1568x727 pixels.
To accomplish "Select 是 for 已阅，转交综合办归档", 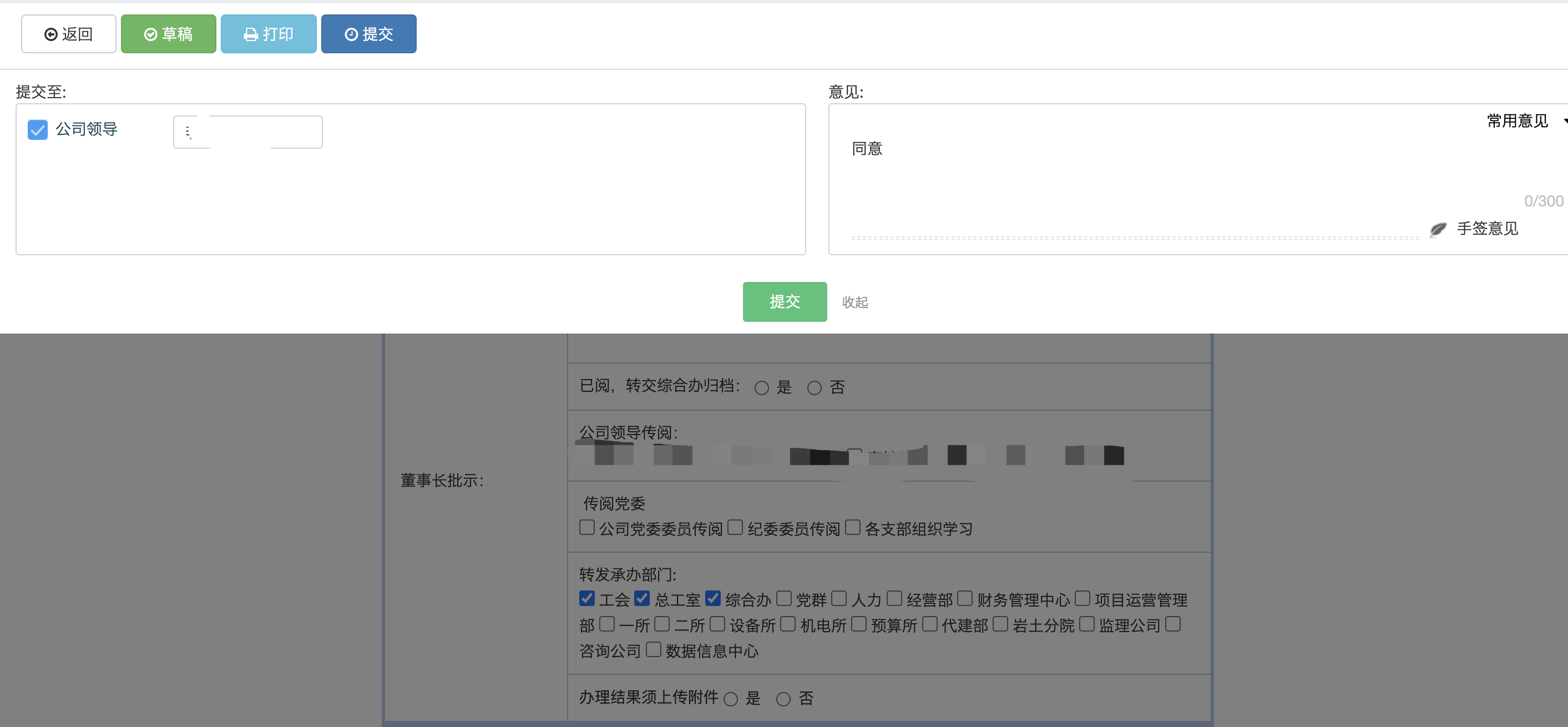I will (761, 388).
